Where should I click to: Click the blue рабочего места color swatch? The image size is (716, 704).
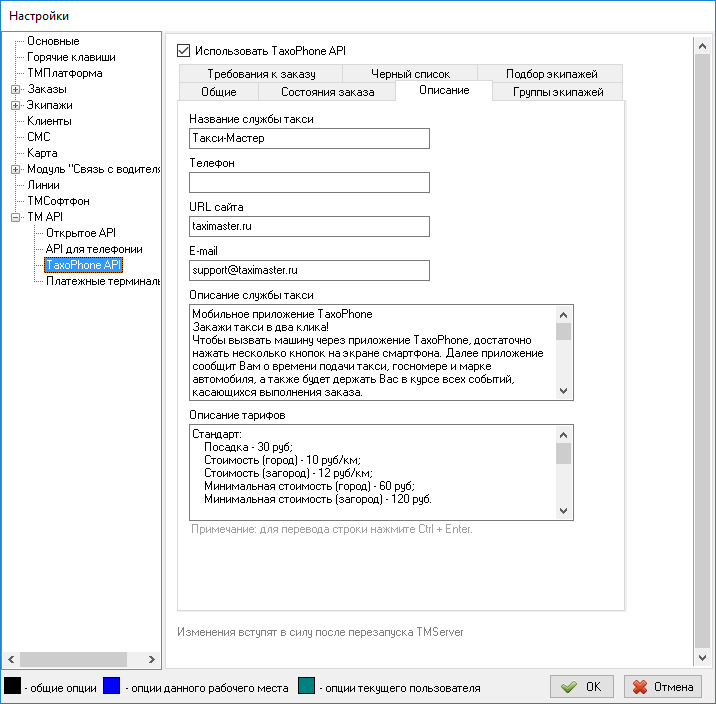coord(112,687)
